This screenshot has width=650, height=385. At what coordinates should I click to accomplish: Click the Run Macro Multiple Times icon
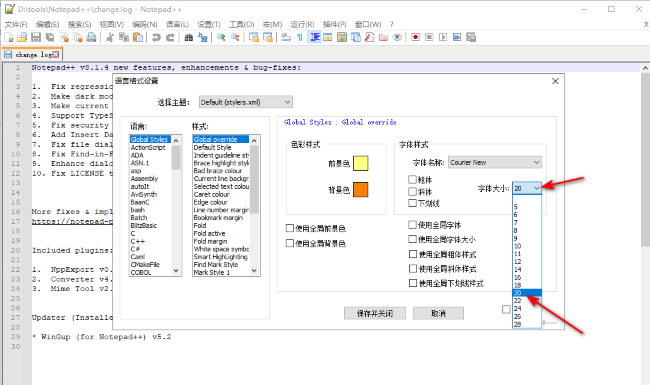tap(457, 38)
